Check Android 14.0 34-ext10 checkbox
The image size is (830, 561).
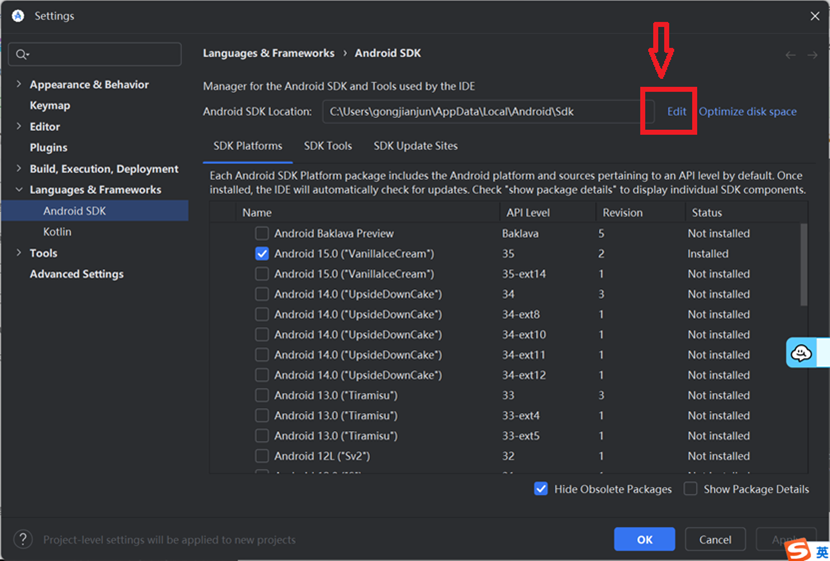click(x=261, y=334)
